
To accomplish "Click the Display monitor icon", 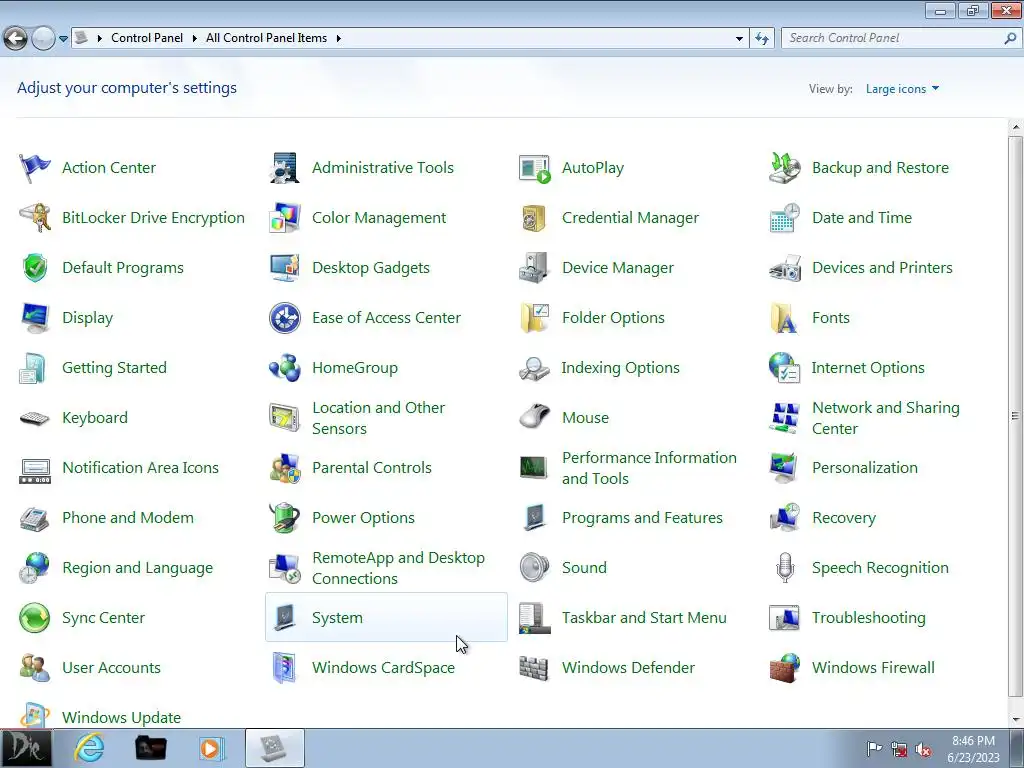I will coord(35,318).
